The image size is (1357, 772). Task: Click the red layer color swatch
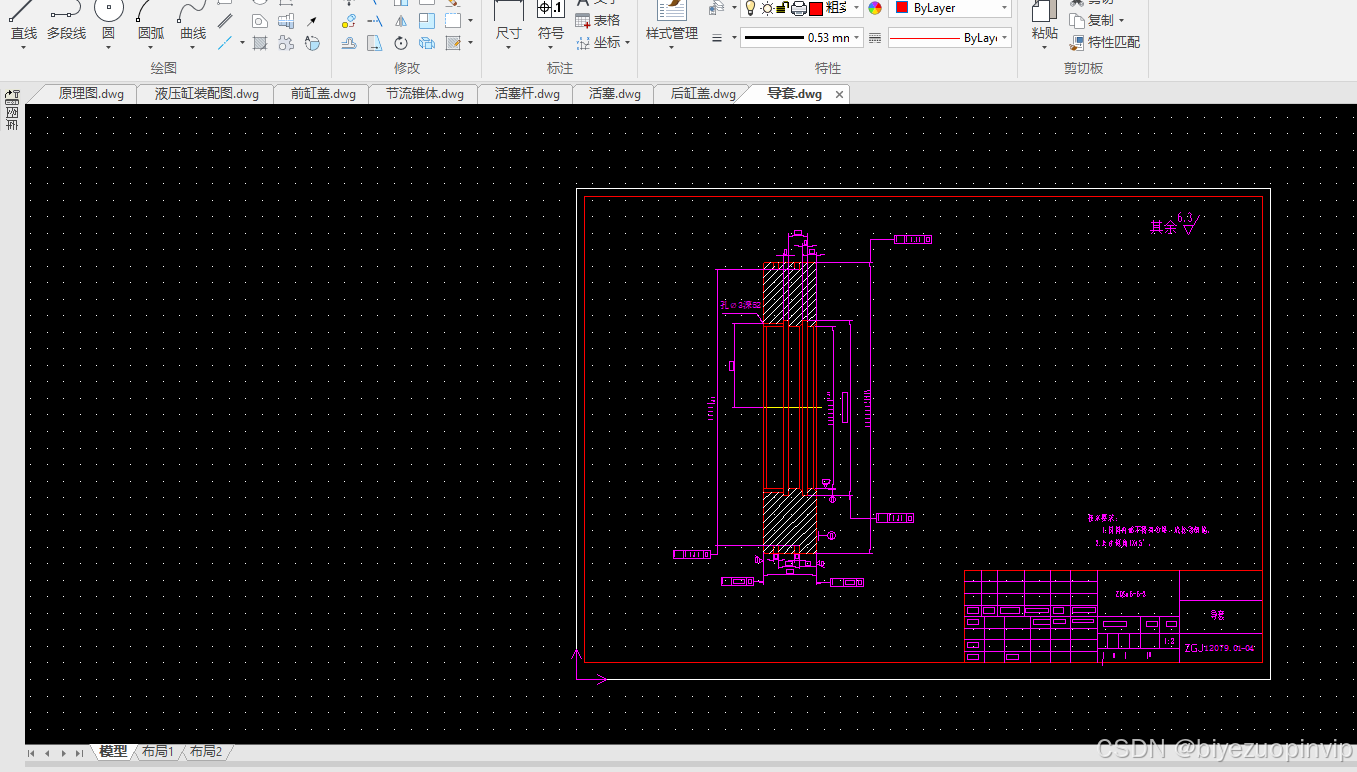pyautogui.click(x=815, y=8)
